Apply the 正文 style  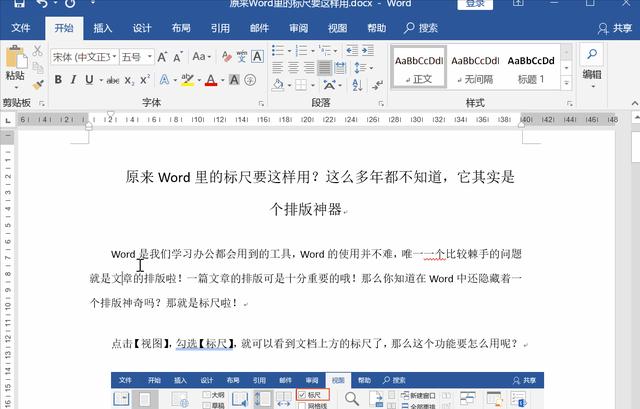(418, 67)
